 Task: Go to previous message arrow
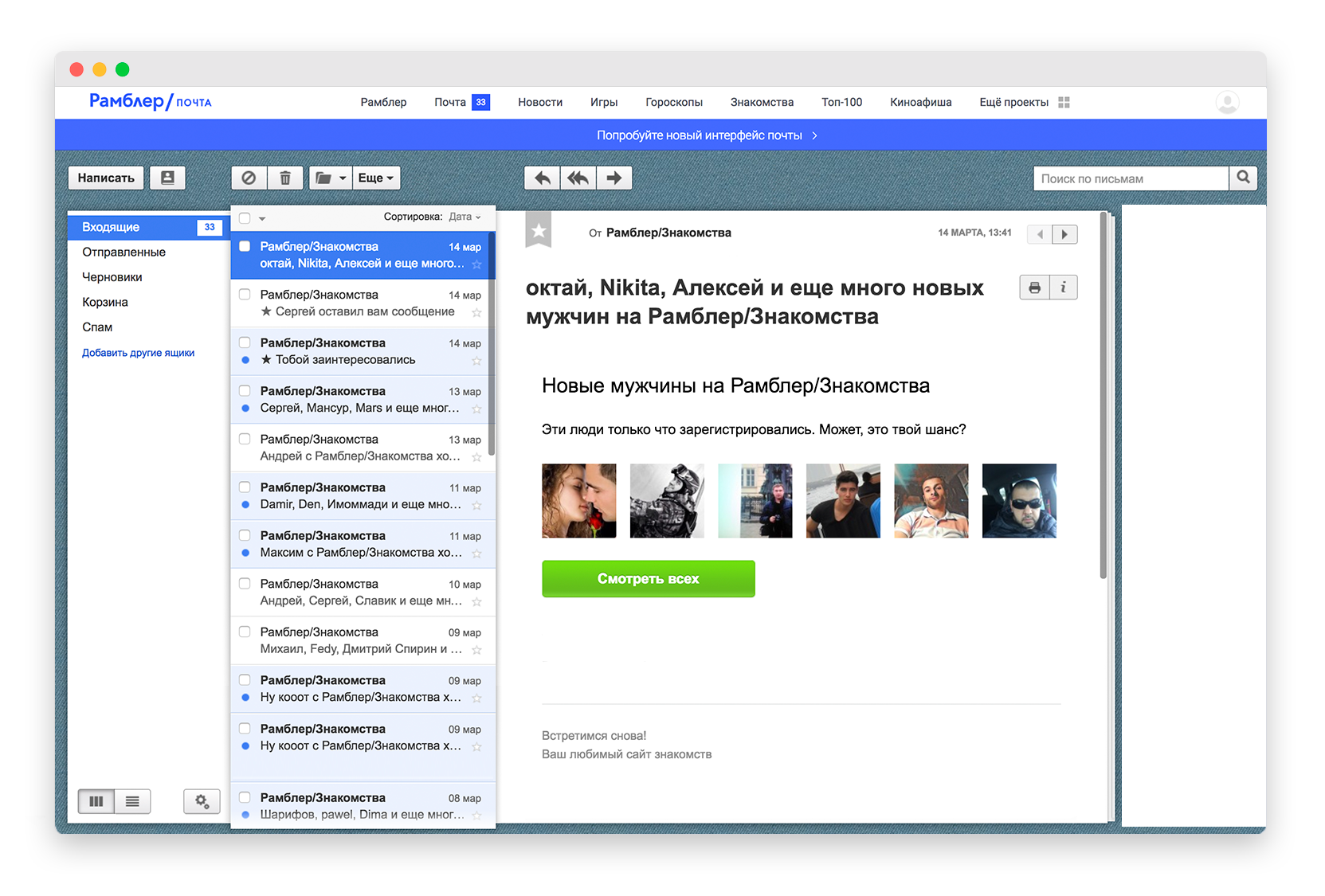pos(1040,234)
